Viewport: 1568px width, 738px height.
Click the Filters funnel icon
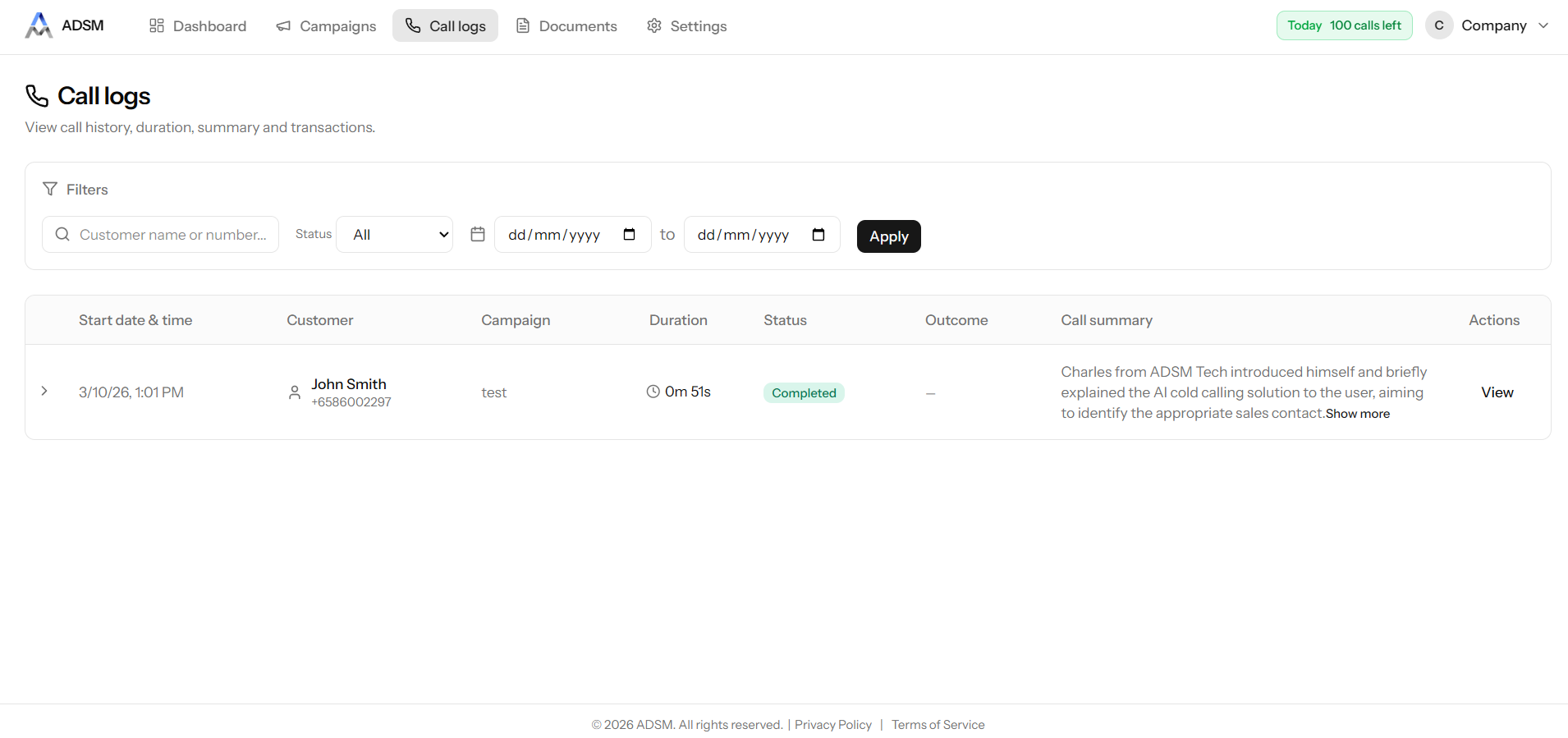tap(50, 190)
